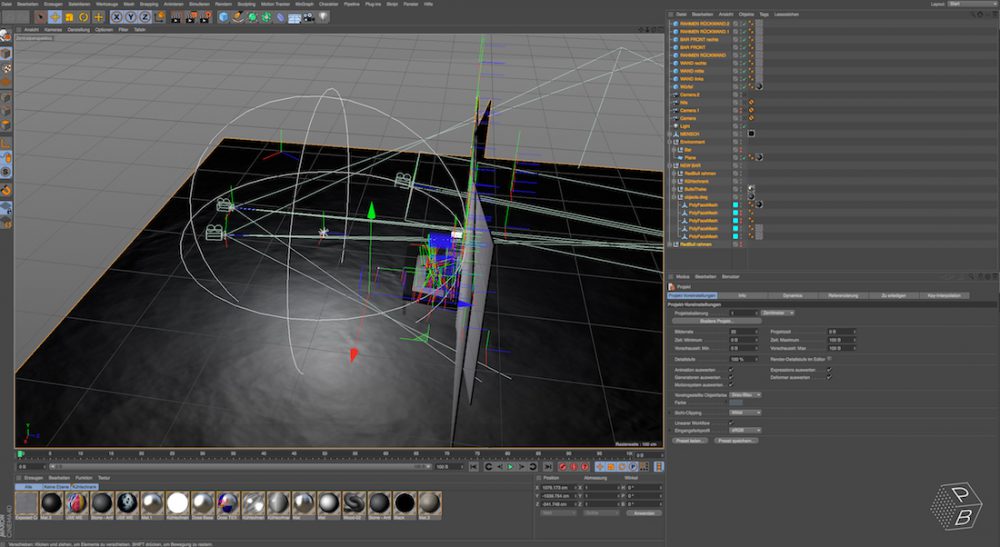
Task: Switch to the Info tab in Attributes
Action: point(742,296)
